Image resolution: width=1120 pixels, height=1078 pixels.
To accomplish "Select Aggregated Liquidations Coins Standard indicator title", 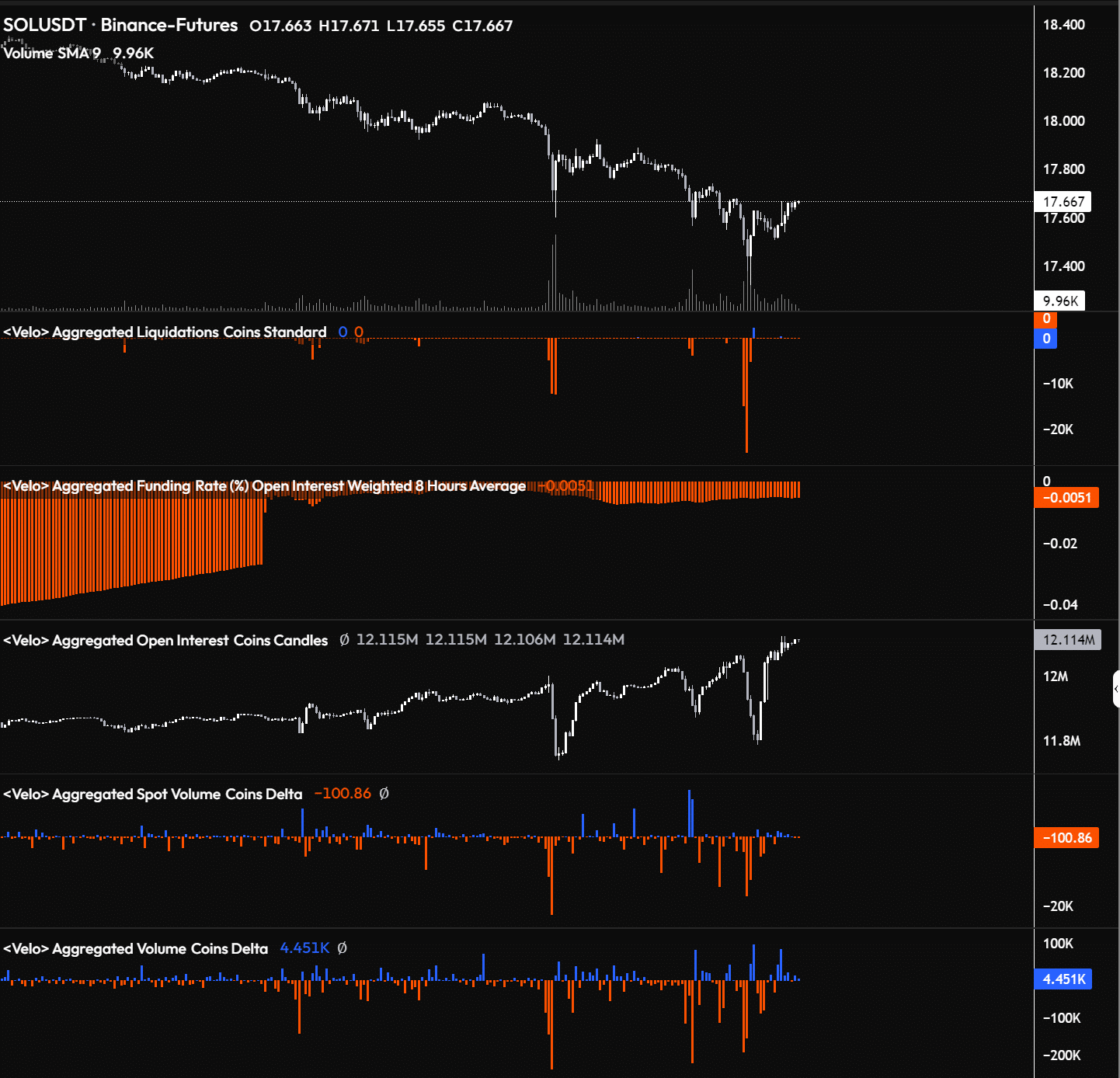I will [x=165, y=332].
